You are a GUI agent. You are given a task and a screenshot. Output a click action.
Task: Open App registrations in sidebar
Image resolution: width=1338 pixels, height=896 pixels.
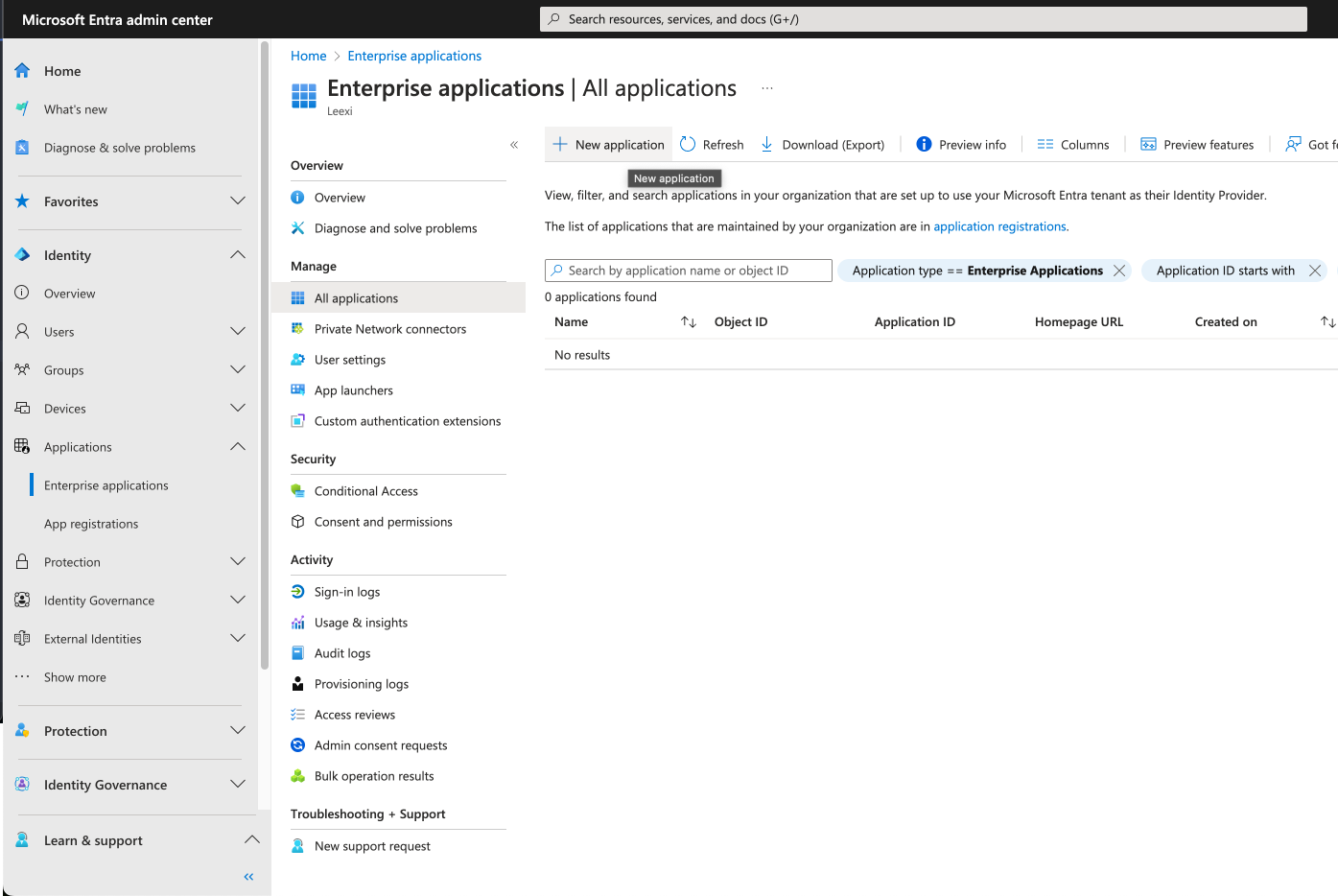pos(91,524)
